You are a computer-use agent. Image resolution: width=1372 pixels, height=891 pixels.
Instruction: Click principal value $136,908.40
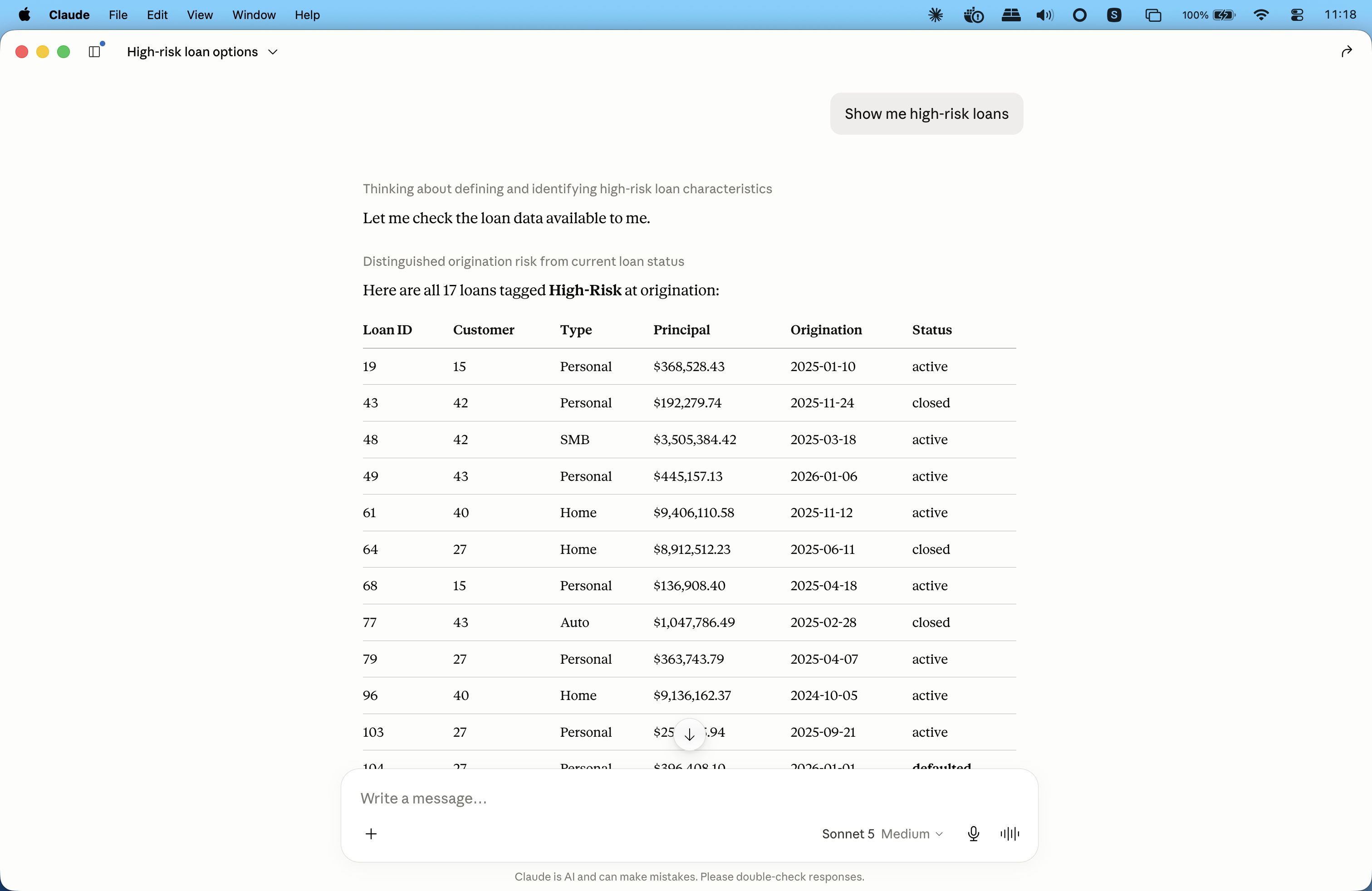pyautogui.click(x=690, y=586)
